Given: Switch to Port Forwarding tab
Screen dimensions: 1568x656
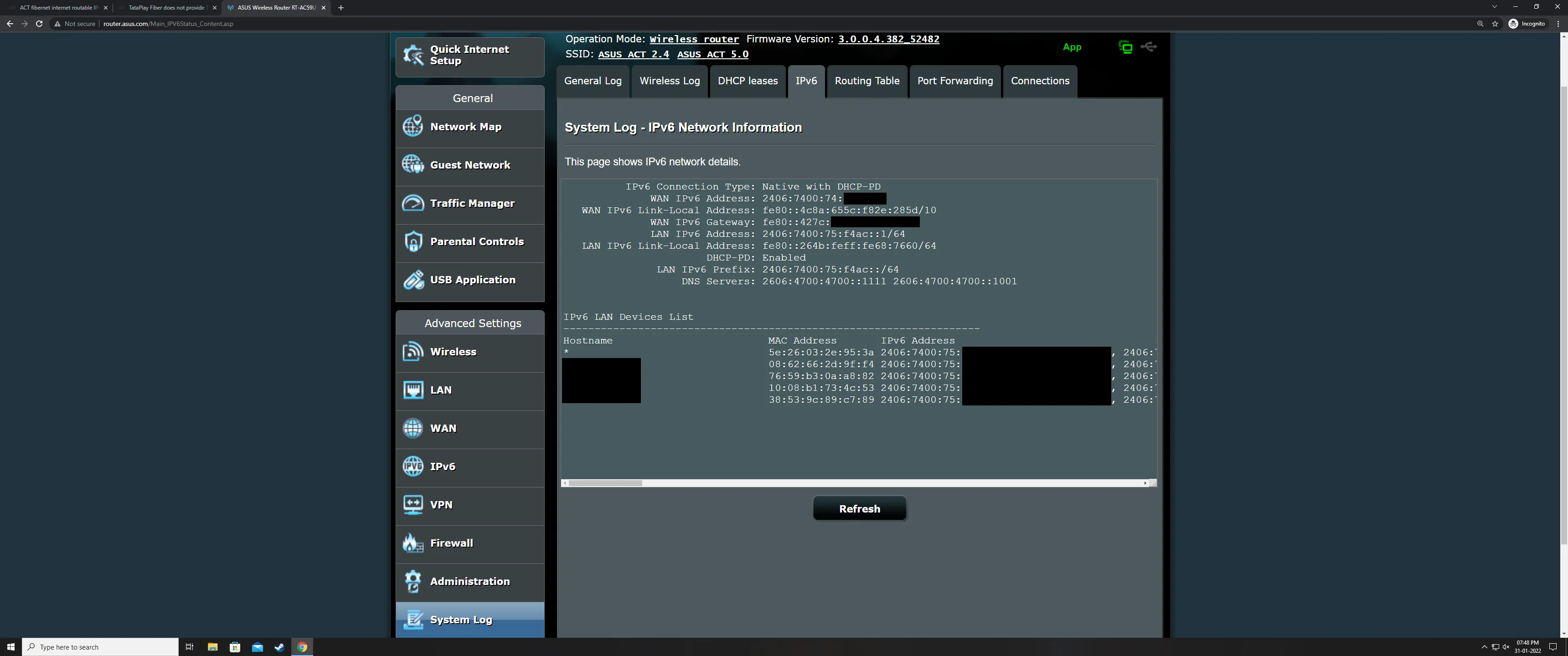Looking at the screenshot, I should point(955,81).
